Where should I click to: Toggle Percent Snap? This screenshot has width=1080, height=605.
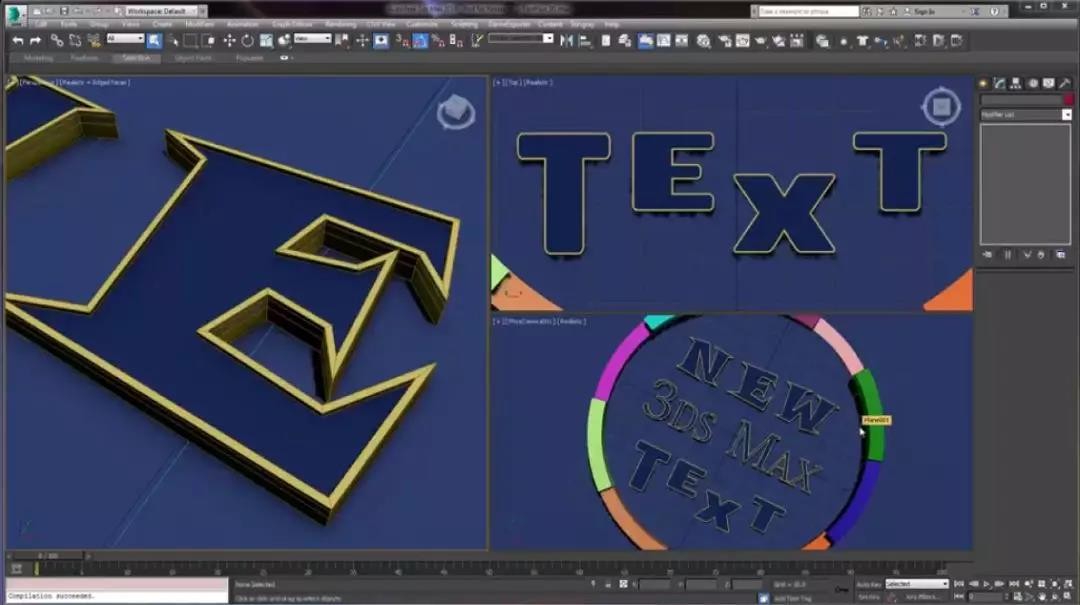click(438, 41)
